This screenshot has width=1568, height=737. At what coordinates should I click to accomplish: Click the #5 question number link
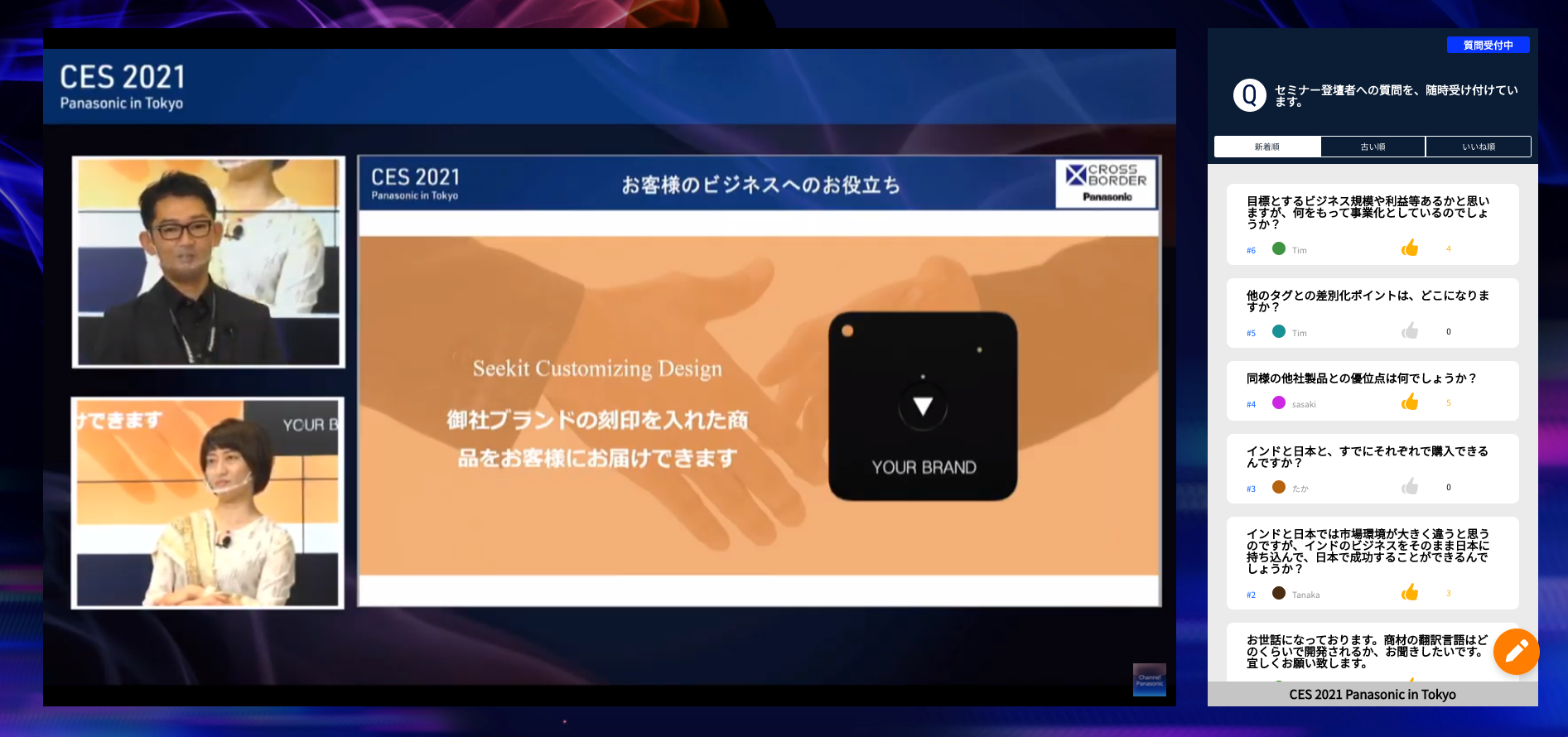1251,333
